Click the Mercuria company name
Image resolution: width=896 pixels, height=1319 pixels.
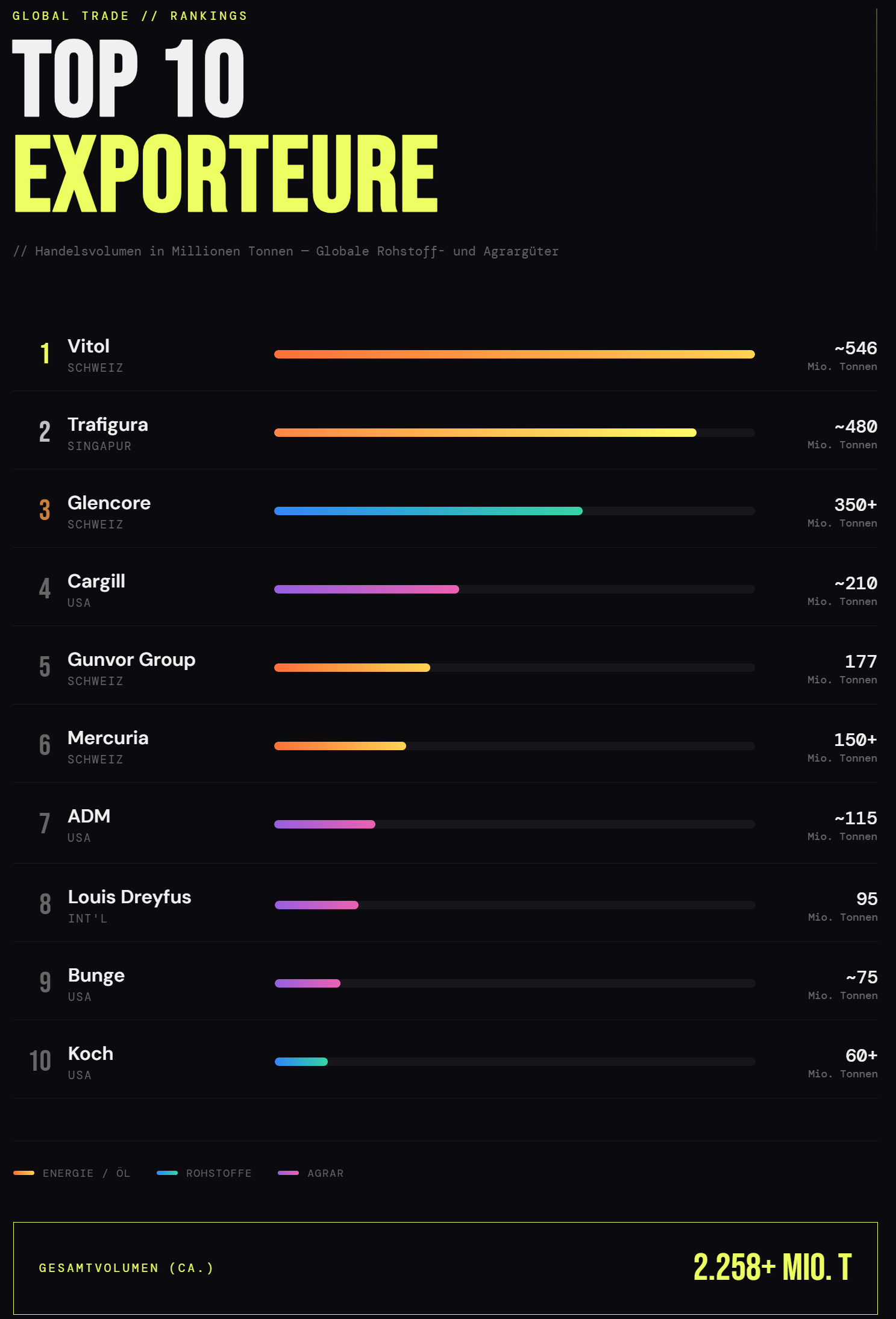[108, 738]
